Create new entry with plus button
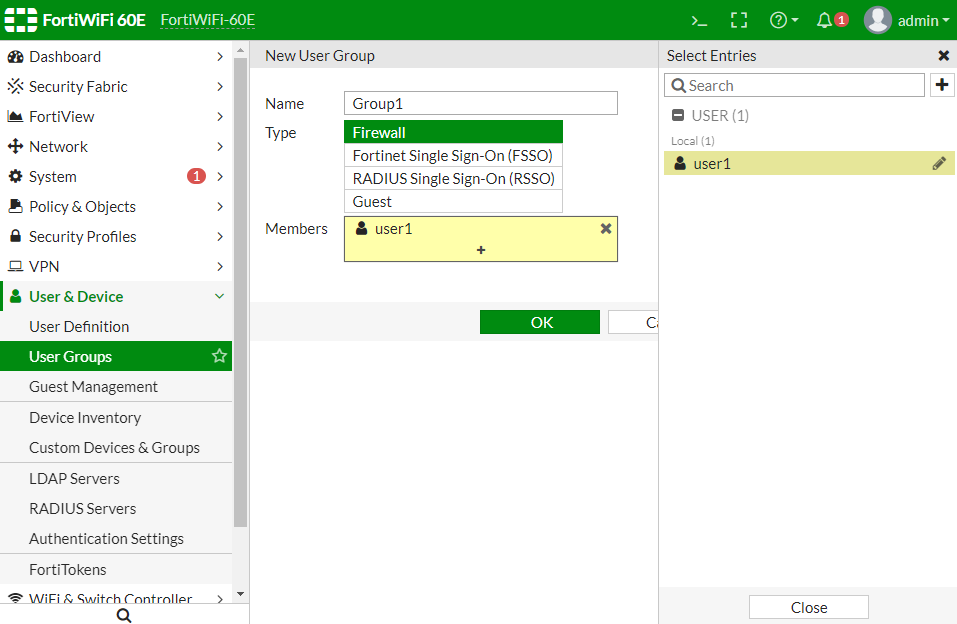 pyautogui.click(x=942, y=85)
